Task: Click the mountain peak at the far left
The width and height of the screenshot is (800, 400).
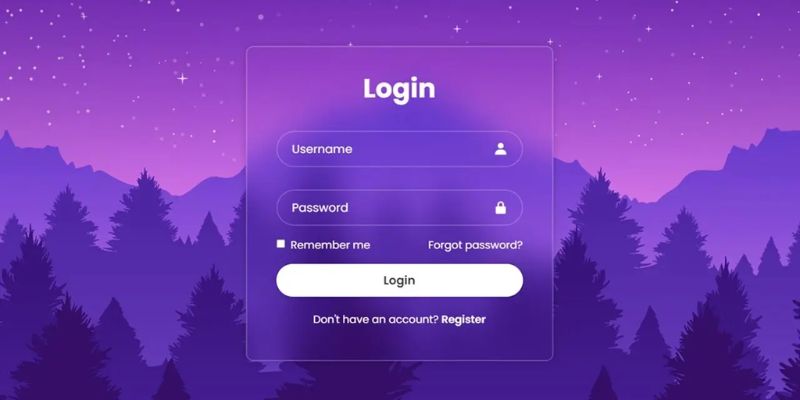Action: tap(7, 139)
